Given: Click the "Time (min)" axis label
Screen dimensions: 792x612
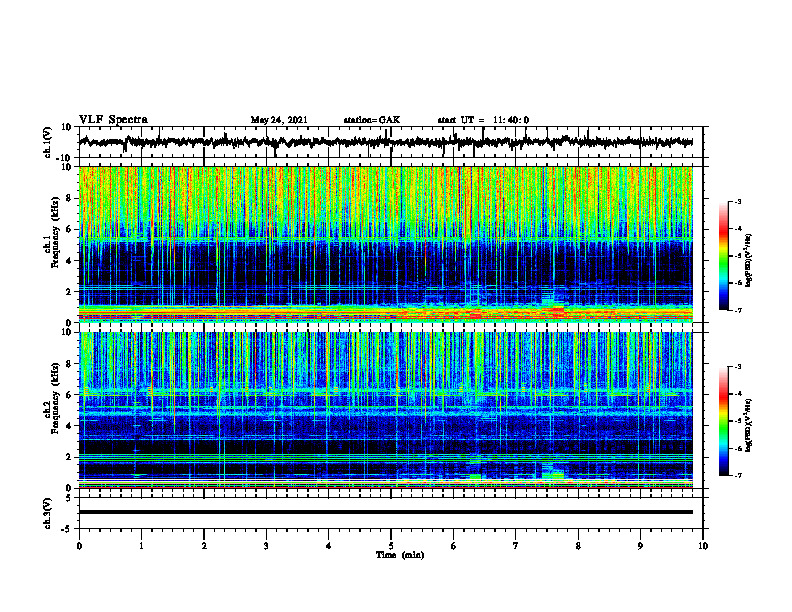Looking at the screenshot, I should [x=400, y=555].
